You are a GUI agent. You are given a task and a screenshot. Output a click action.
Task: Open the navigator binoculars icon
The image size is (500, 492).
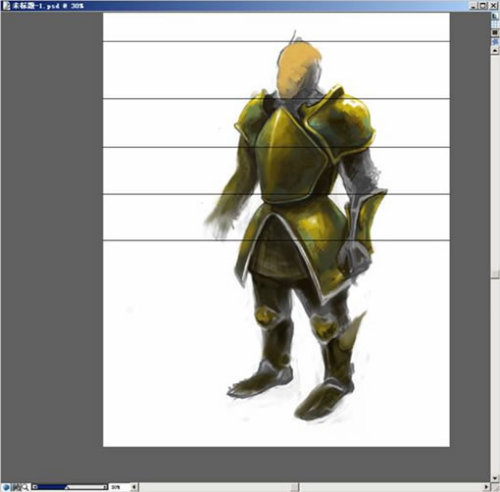click(17, 487)
